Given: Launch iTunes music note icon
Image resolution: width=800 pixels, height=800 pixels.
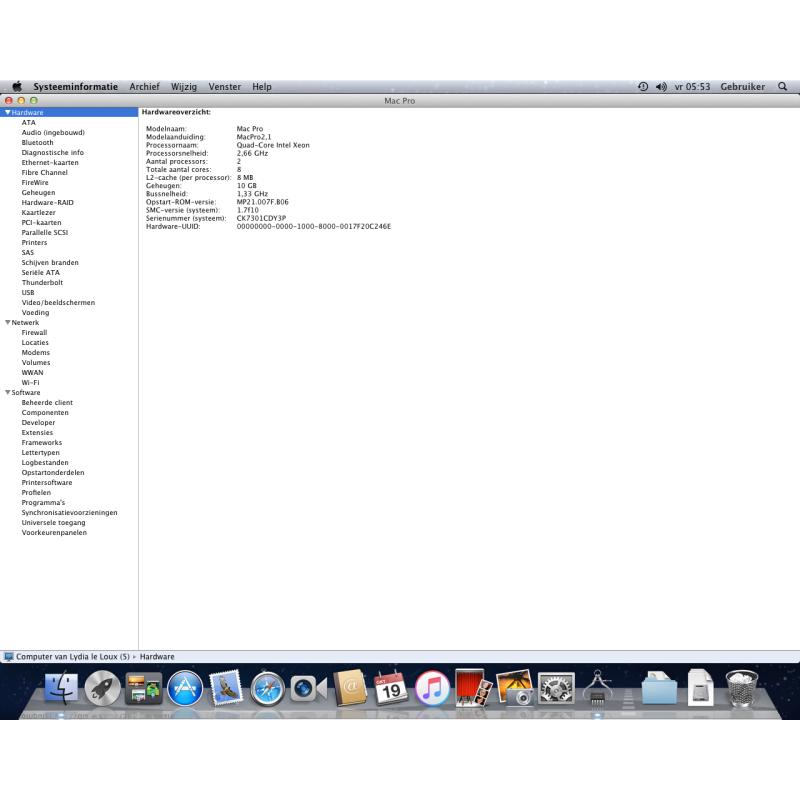Looking at the screenshot, I should pyautogui.click(x=432, y=688).
